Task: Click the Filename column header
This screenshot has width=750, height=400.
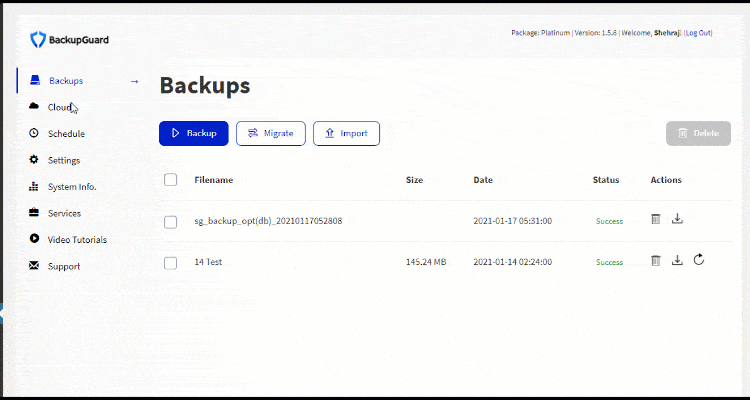Action: coord(214,180)
